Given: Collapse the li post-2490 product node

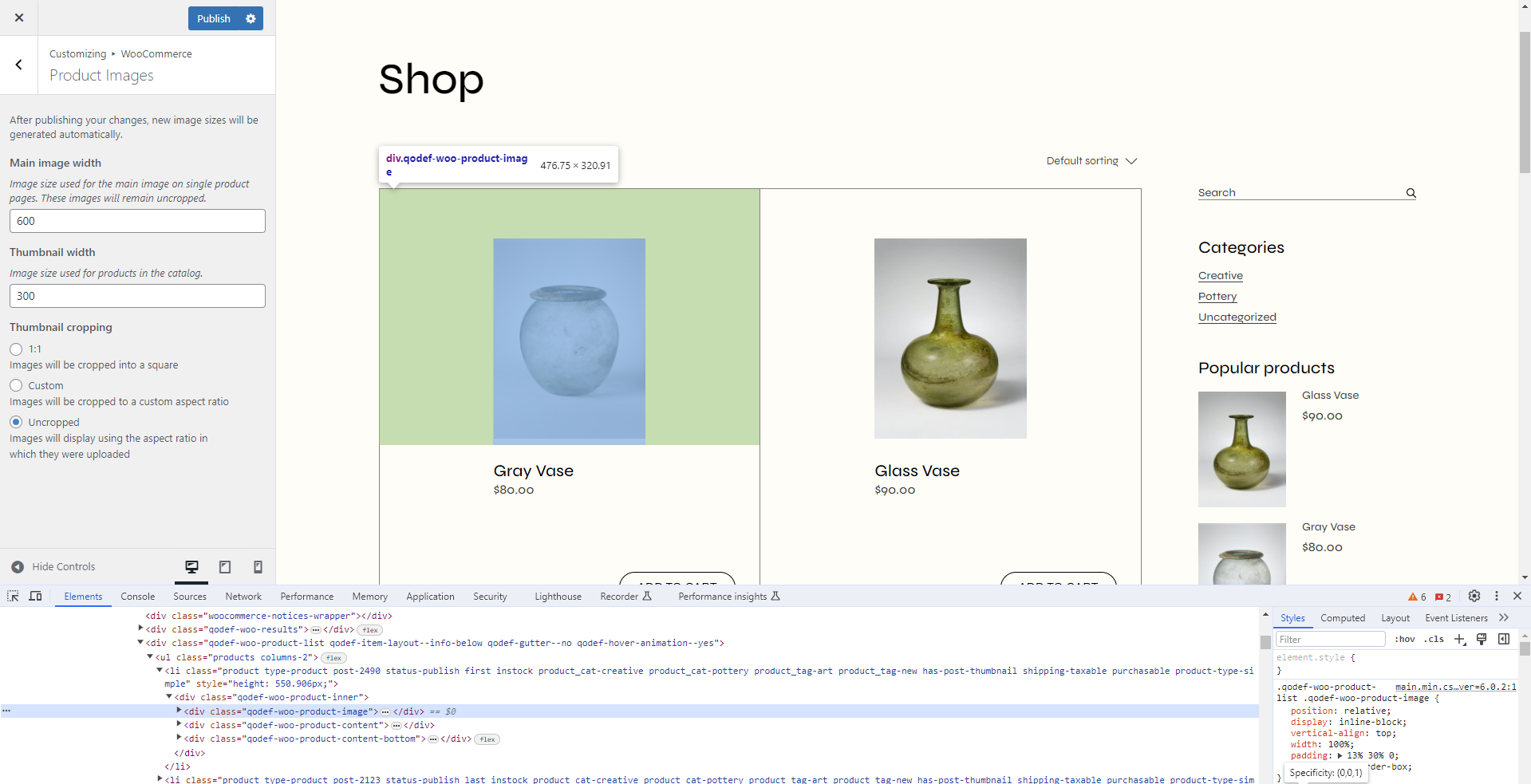Looking at the screenshot, I should coord(160,671).
